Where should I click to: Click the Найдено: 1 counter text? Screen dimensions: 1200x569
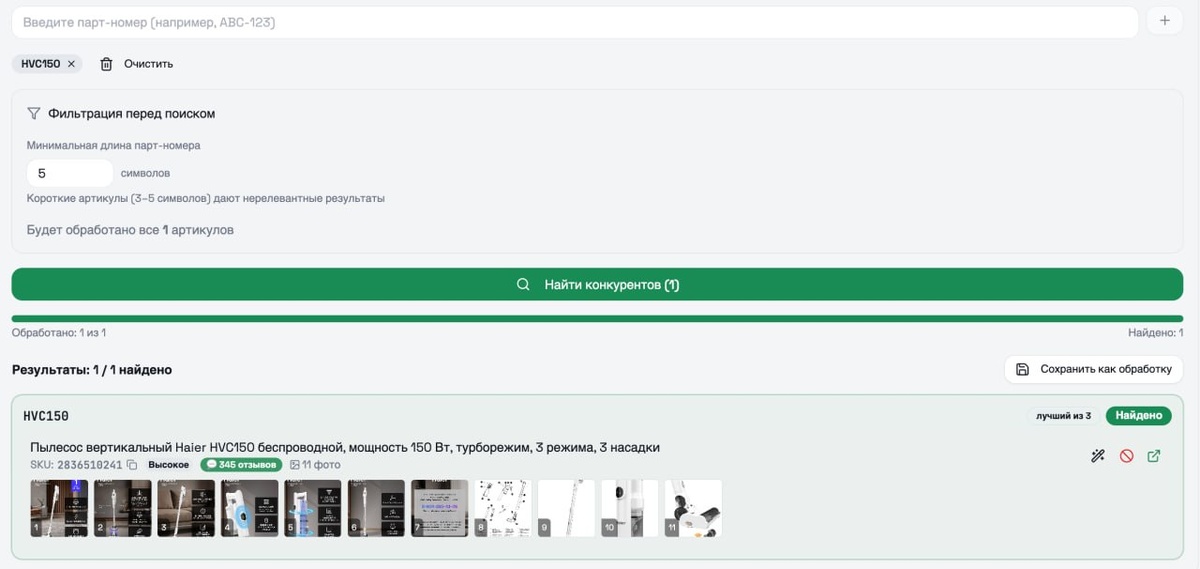pos(1154,333)
